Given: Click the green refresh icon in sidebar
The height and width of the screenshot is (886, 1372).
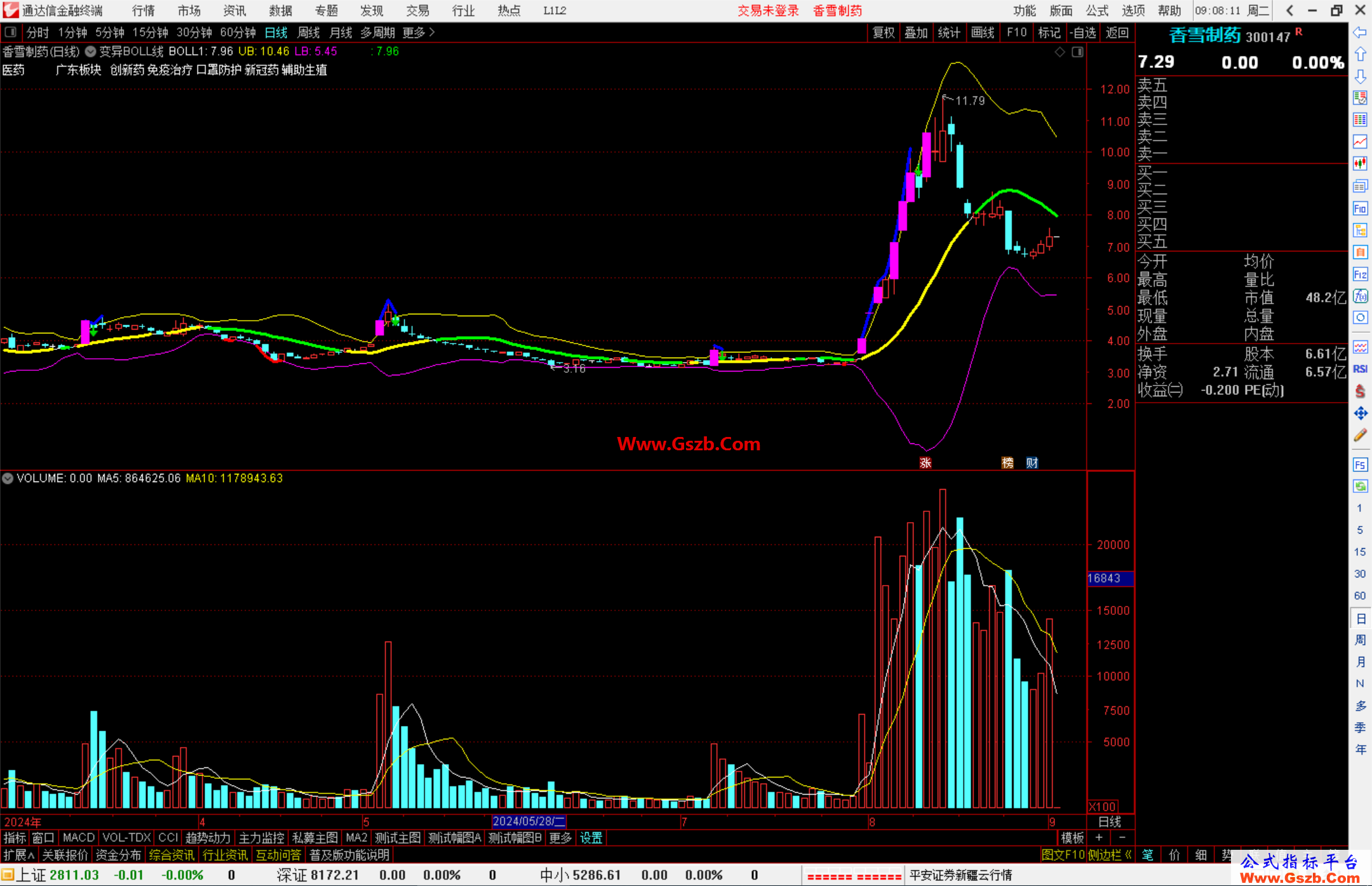Looking at the screenshot, I should point(1360,487).
